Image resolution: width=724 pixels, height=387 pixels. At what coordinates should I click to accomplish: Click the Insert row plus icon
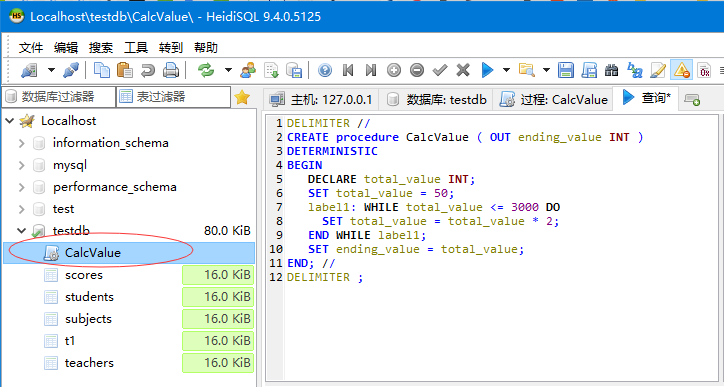[x=394, y=70]
